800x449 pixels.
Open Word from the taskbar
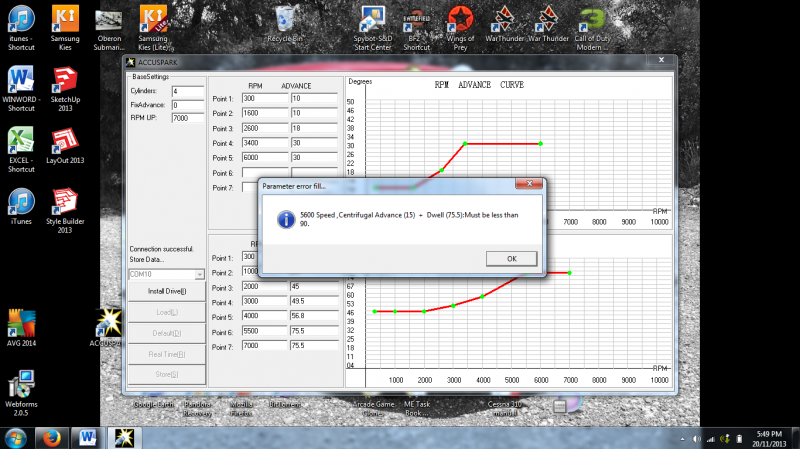pos(87,438)
